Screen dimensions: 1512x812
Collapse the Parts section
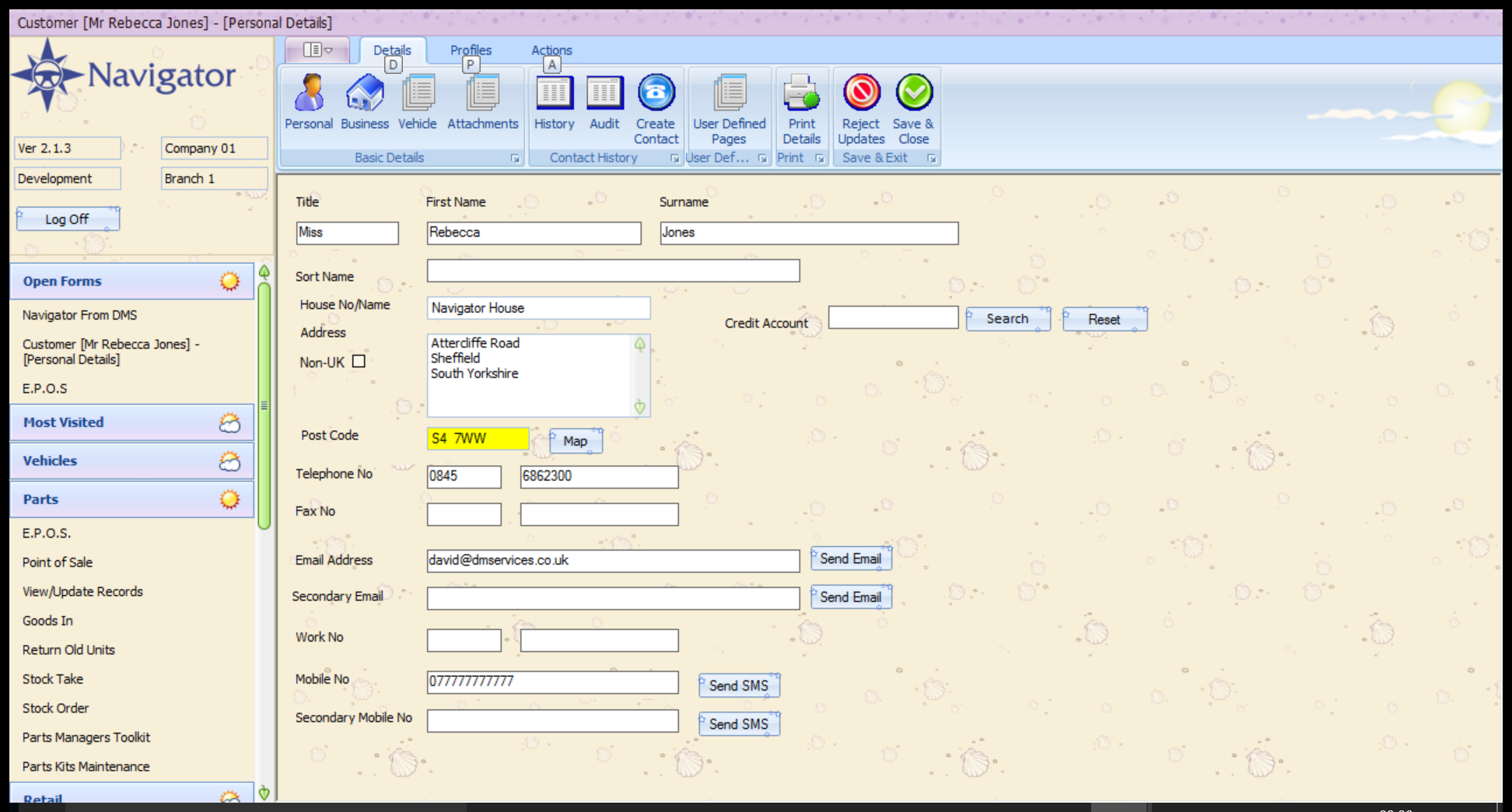pos(131,499)
